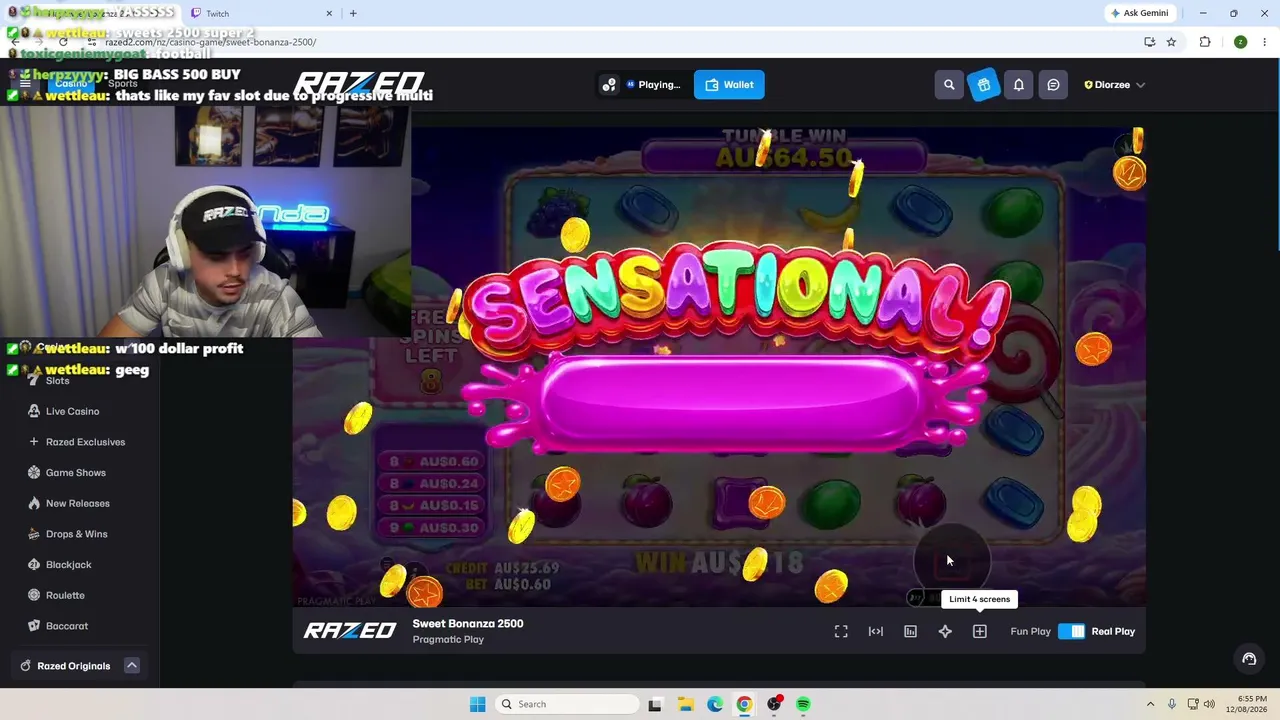Open the Wallet button
Viewport: 1280px width, 720px height.
click(729, 85)
